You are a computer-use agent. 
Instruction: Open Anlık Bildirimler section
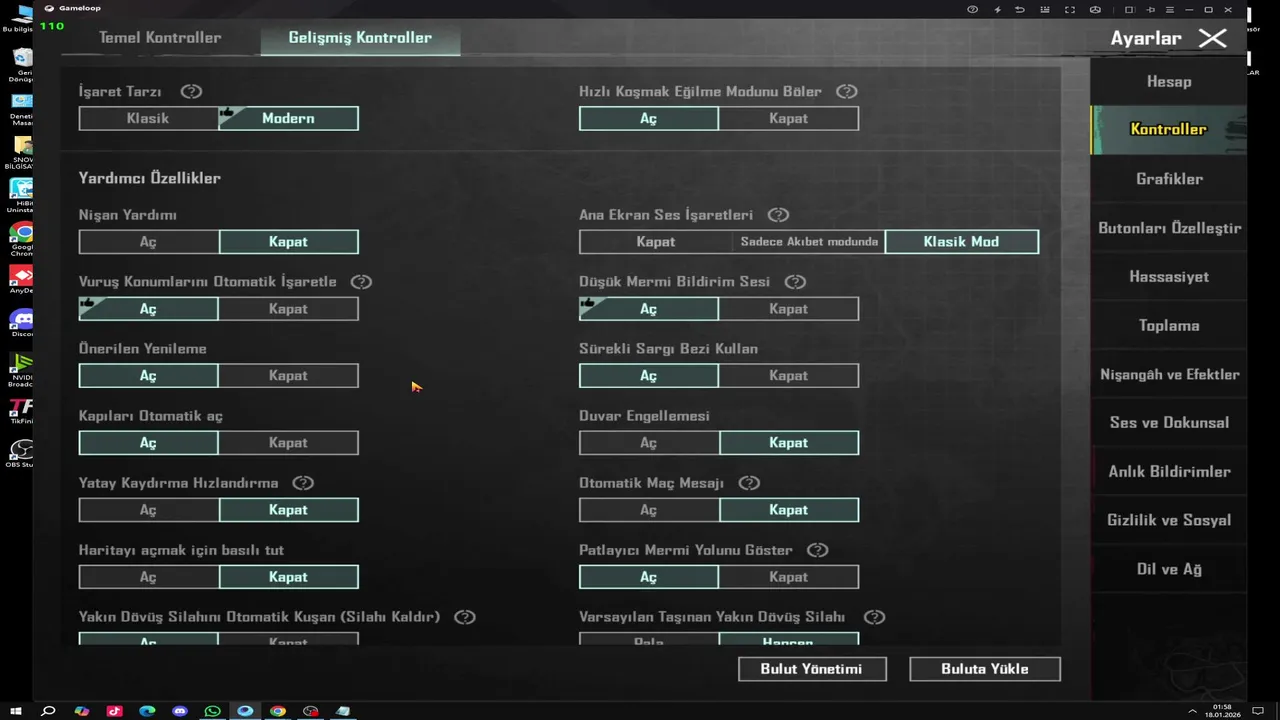coord(1168,472)
